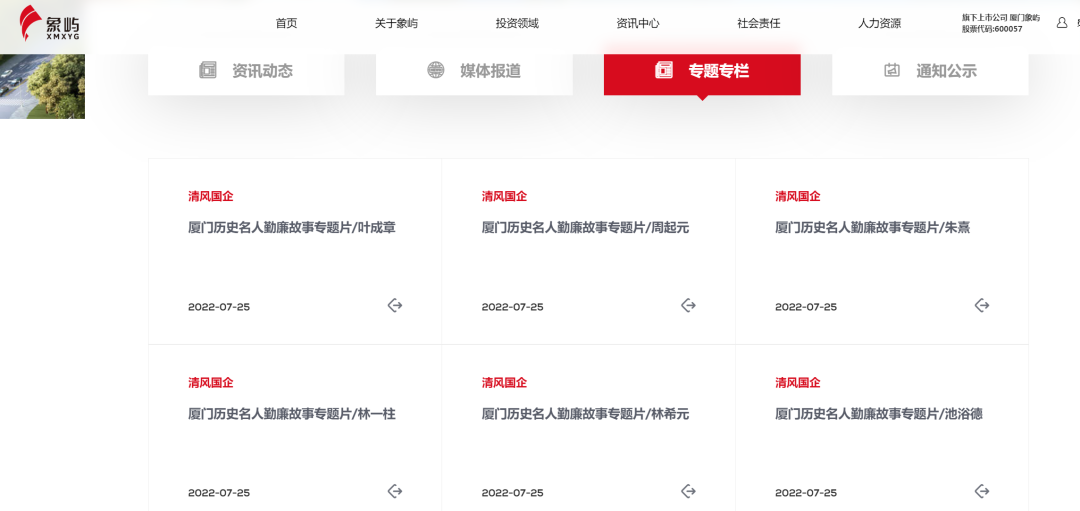Switch to the 资讯动态 tab
The image size is (1080, 511).
point(246,71)
